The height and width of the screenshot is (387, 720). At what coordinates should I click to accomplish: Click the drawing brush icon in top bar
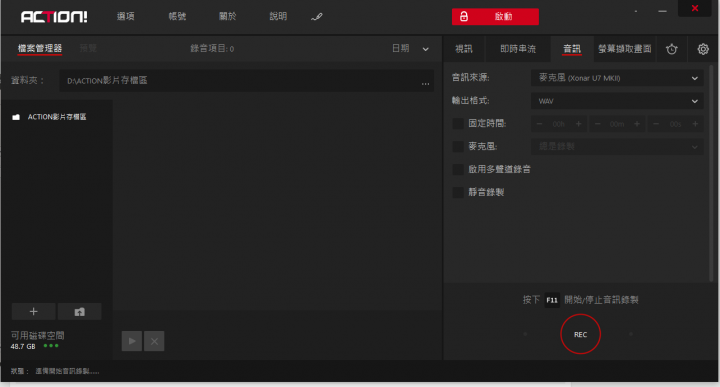coord(316,17)
